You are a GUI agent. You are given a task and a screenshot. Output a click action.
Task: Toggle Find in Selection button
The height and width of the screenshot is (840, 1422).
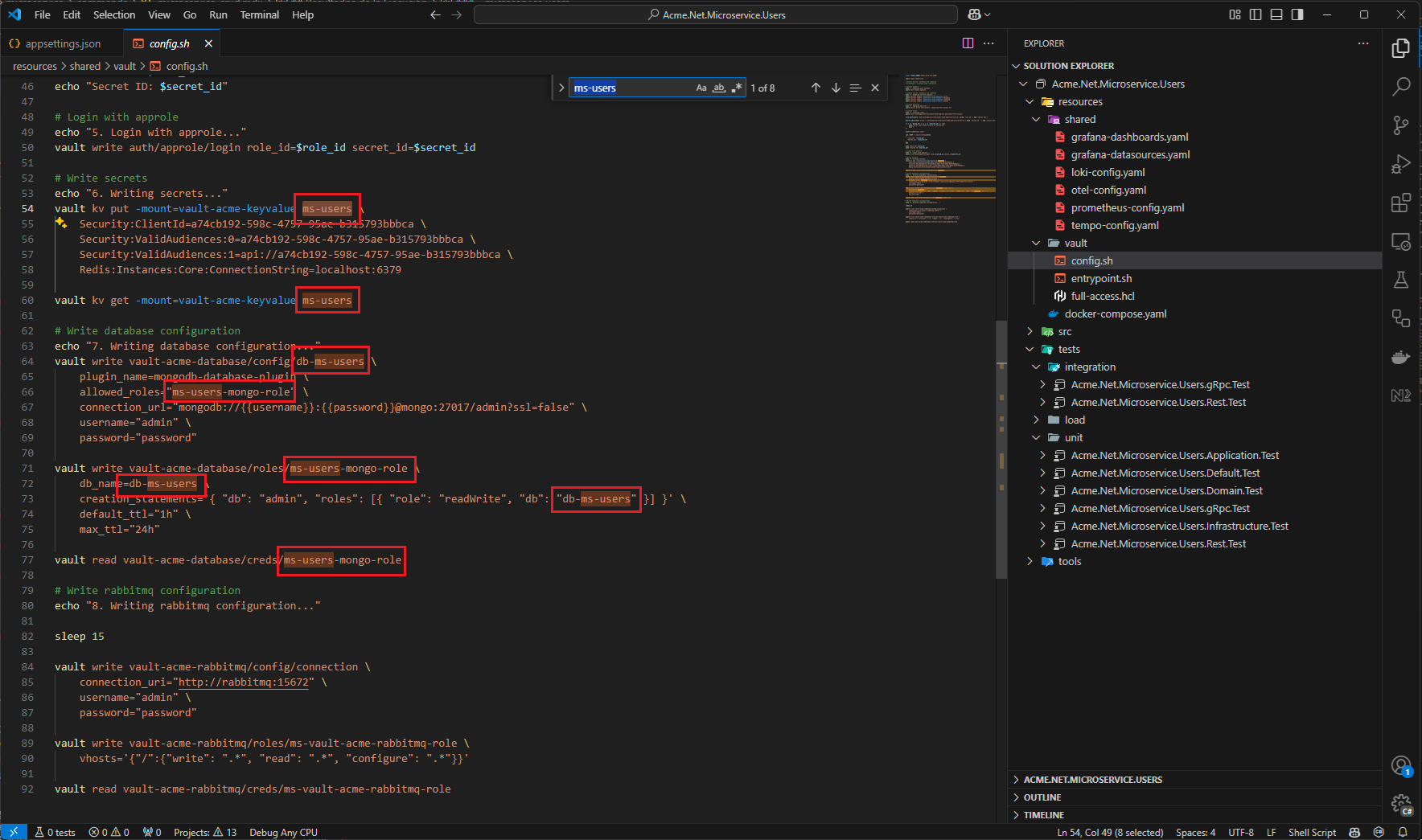pyautogui.click(x=855, y=88)
